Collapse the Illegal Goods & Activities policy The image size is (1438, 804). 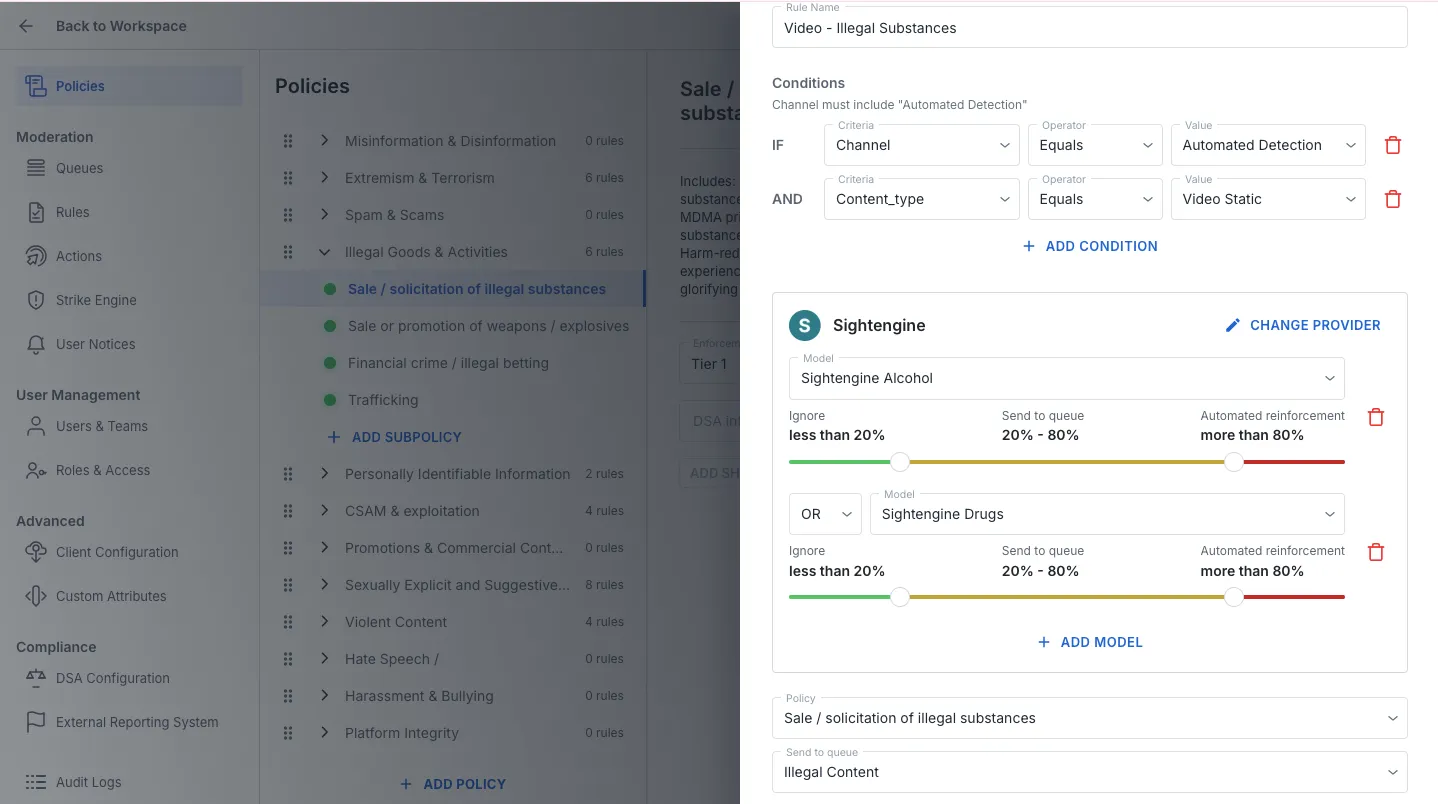point(324,252)
